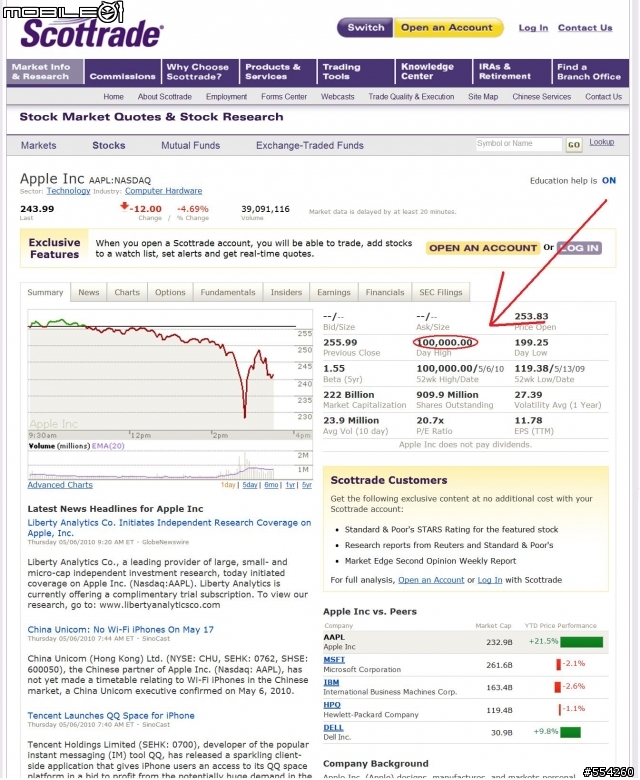Open the Contact Us header link
The height and width of the screenshot is (780, 640).
585,28
